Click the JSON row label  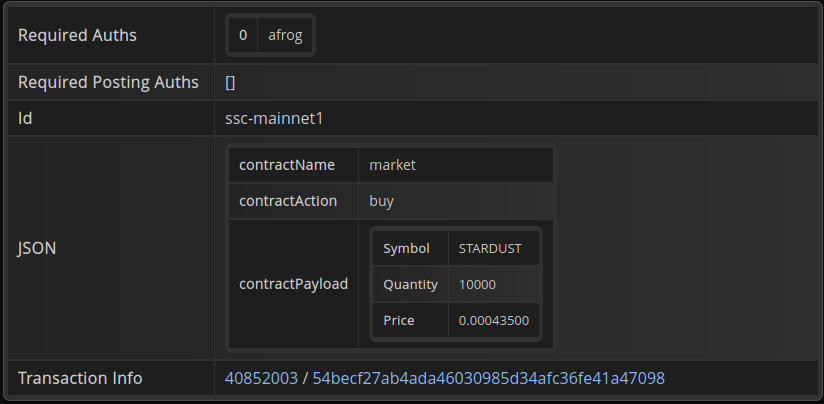37,248
